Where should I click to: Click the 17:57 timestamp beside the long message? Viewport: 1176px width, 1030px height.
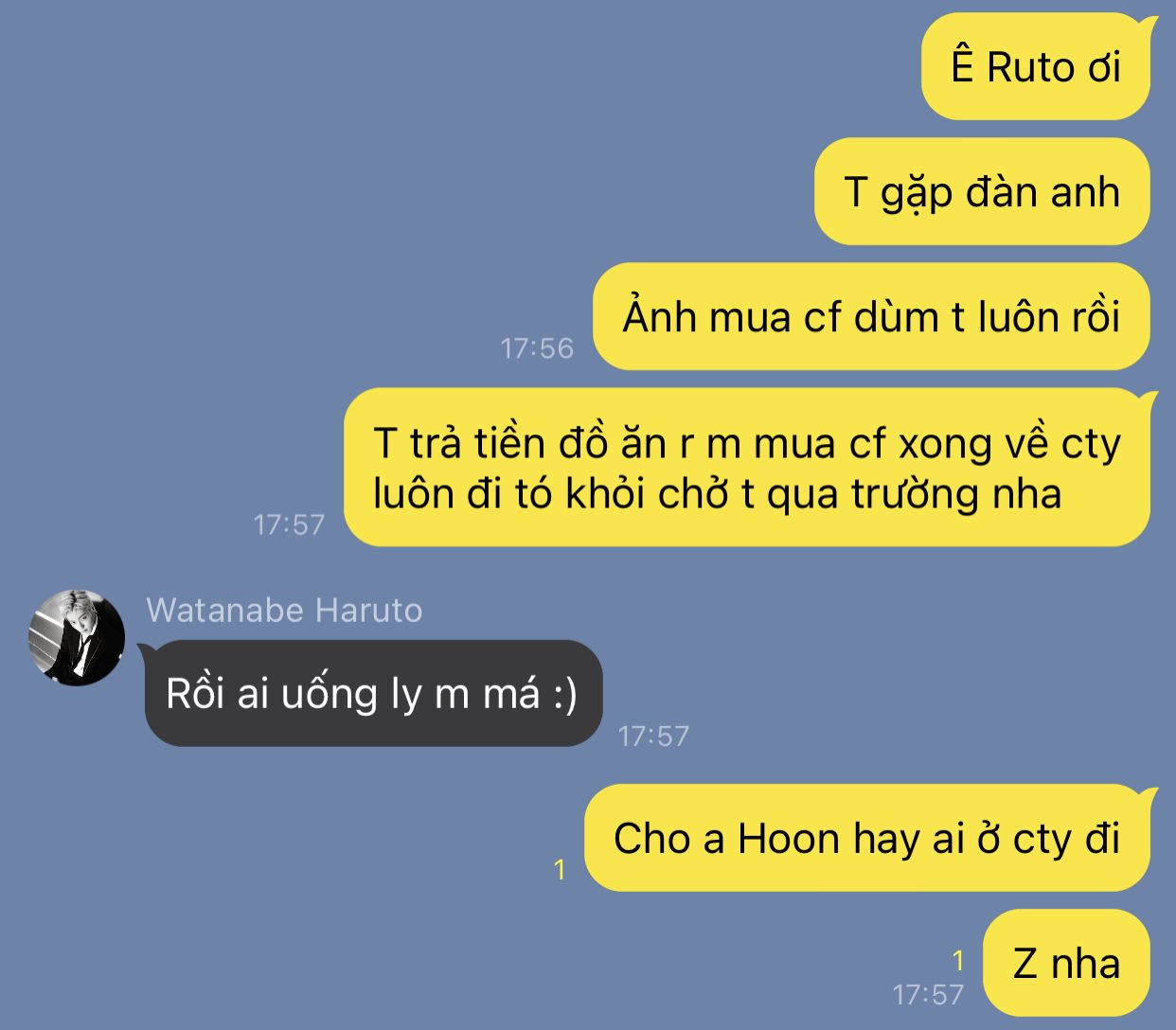pos(289,524)
